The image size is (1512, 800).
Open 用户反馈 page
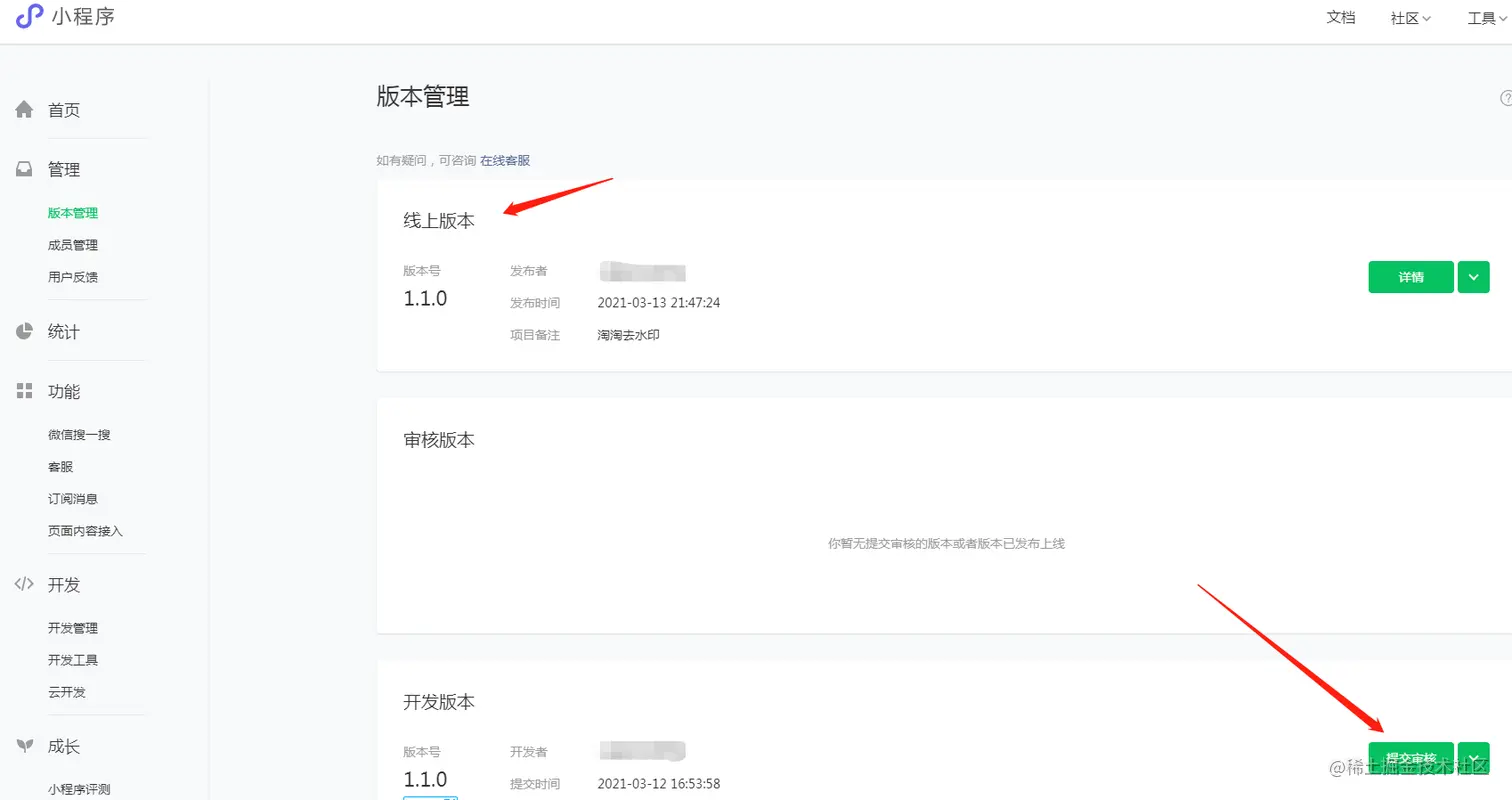[x=73, y=277]
